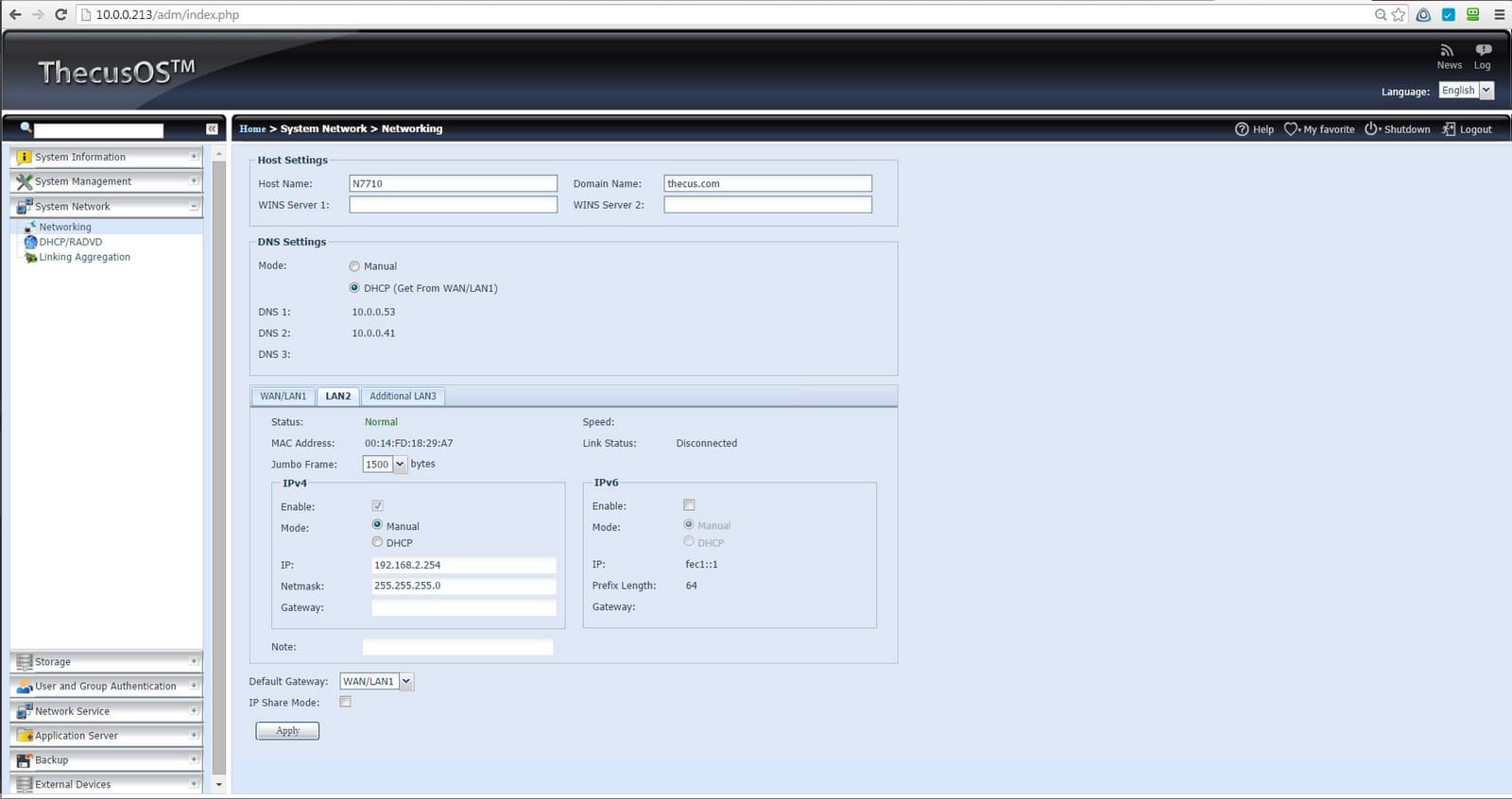Expand the System Management section
This screenshot has height=799, width=1512.
194,181
